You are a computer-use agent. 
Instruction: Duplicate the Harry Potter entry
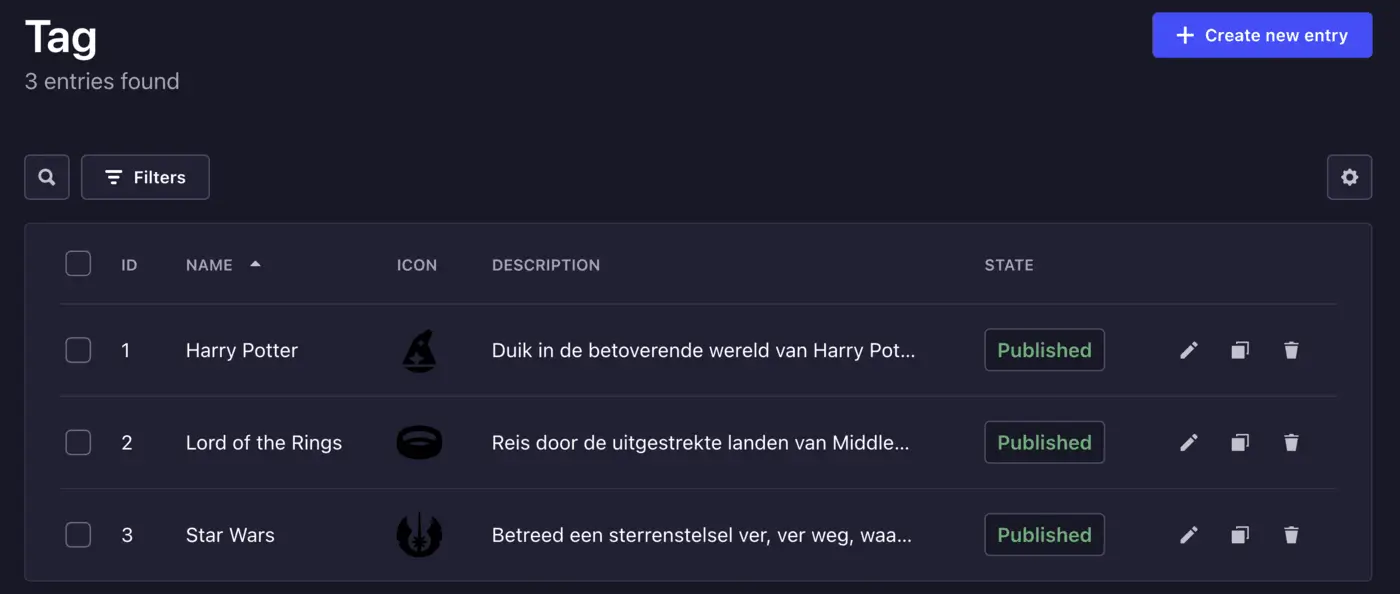pos(1240,350)
